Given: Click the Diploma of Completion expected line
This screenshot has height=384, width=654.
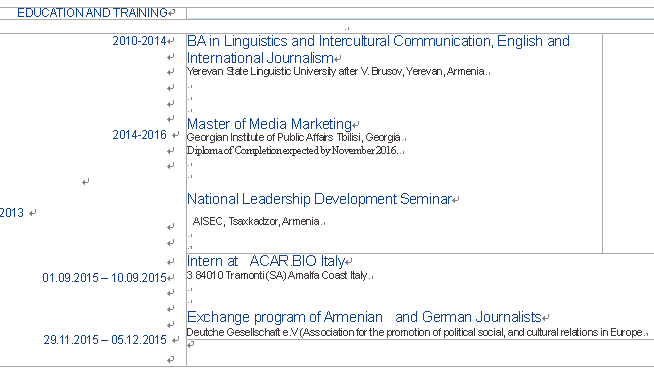Looking at the screenshot, I should coord(292,151).
